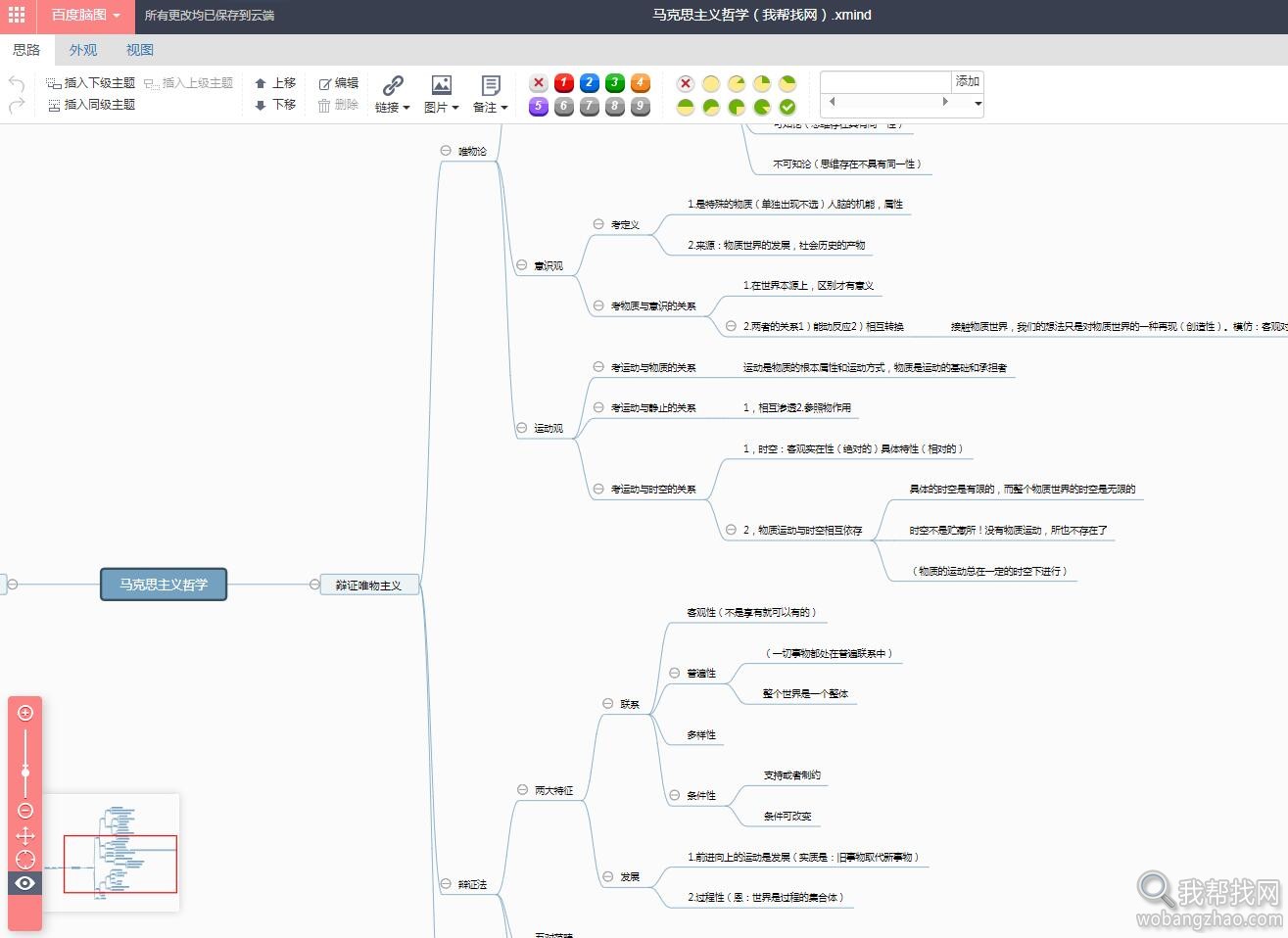This screenshot has height=938, width=1288.
Task: Click the 删除 delete button
Action: pos(339,105)
